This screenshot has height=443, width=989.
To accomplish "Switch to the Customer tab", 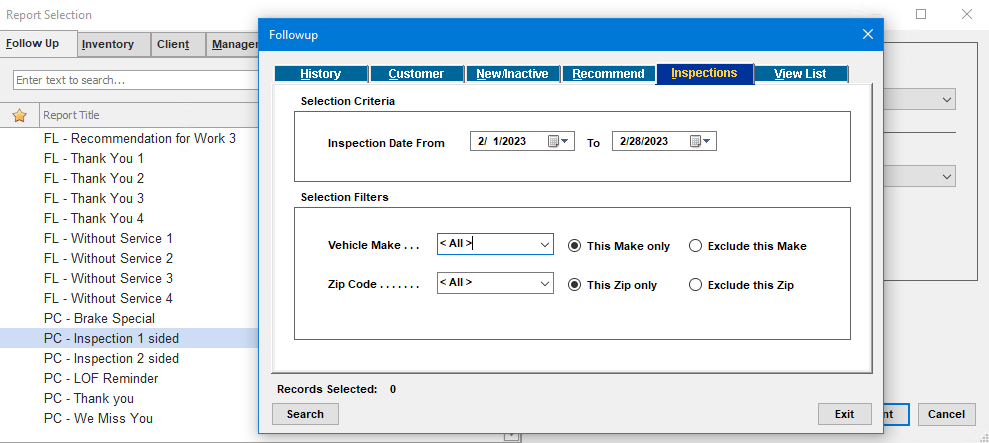I will pyautogui.click(x=416, y=74).
